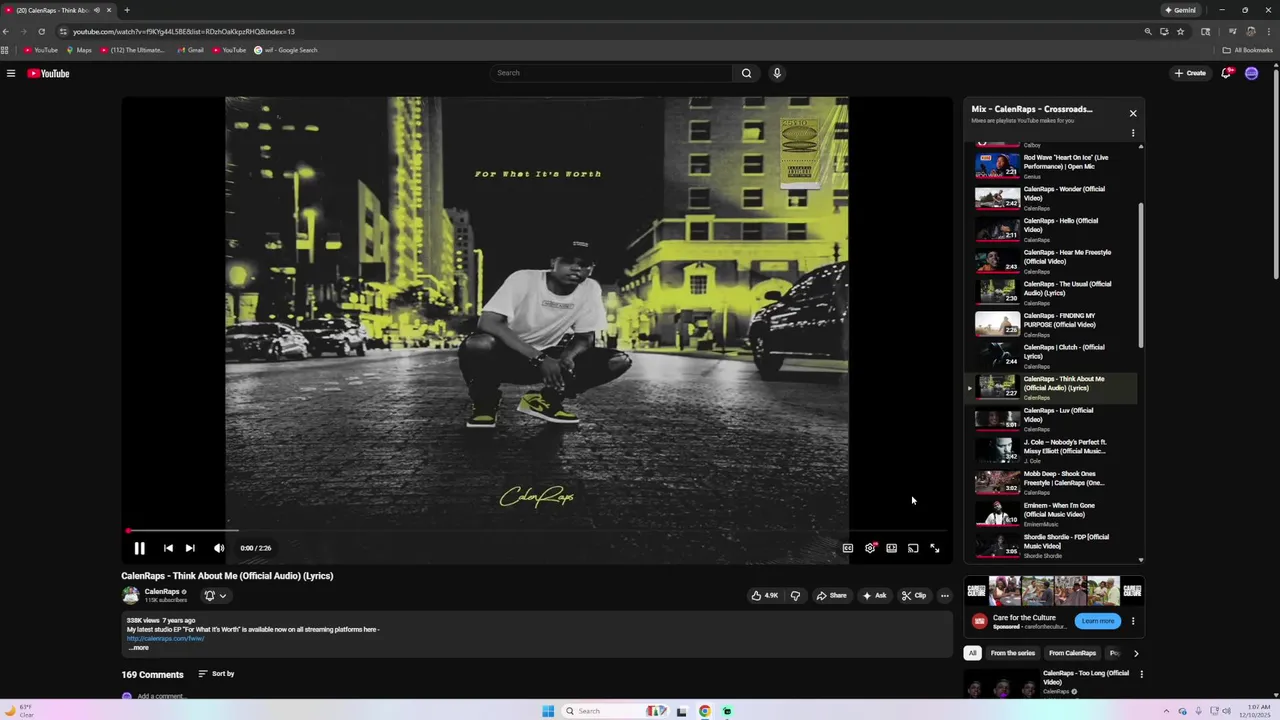Go to the YouTube home logo
The height and width of the screenshot is (720, 1280).
point(48,73)
